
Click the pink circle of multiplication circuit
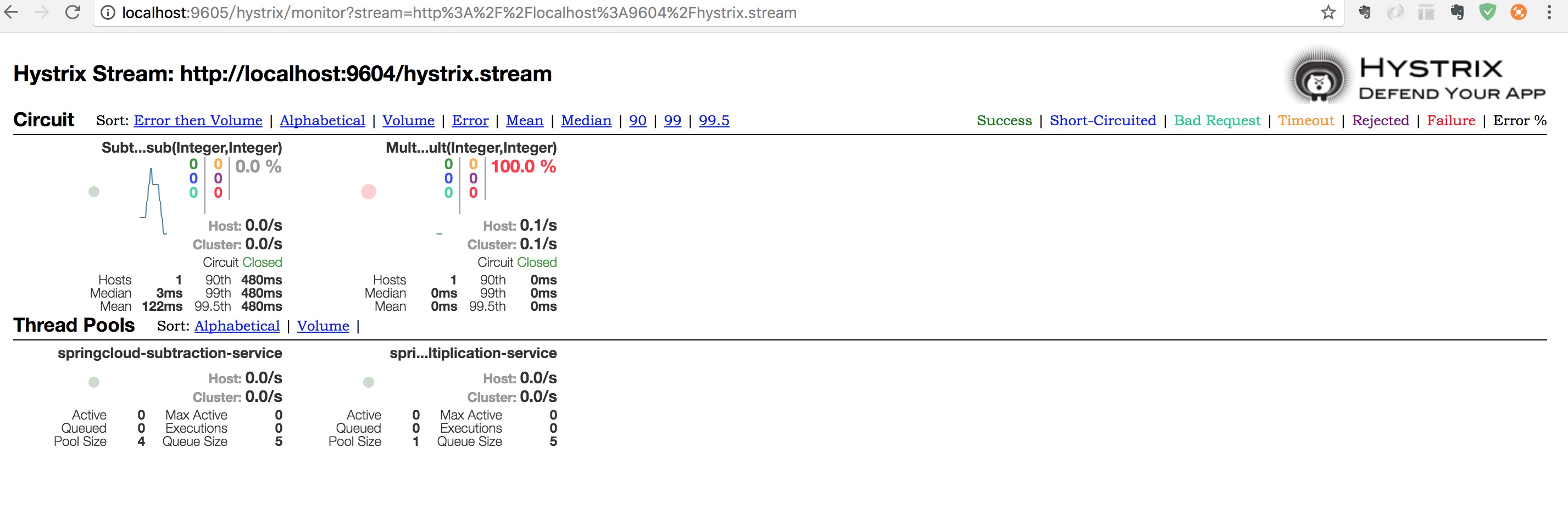point(368,192)
